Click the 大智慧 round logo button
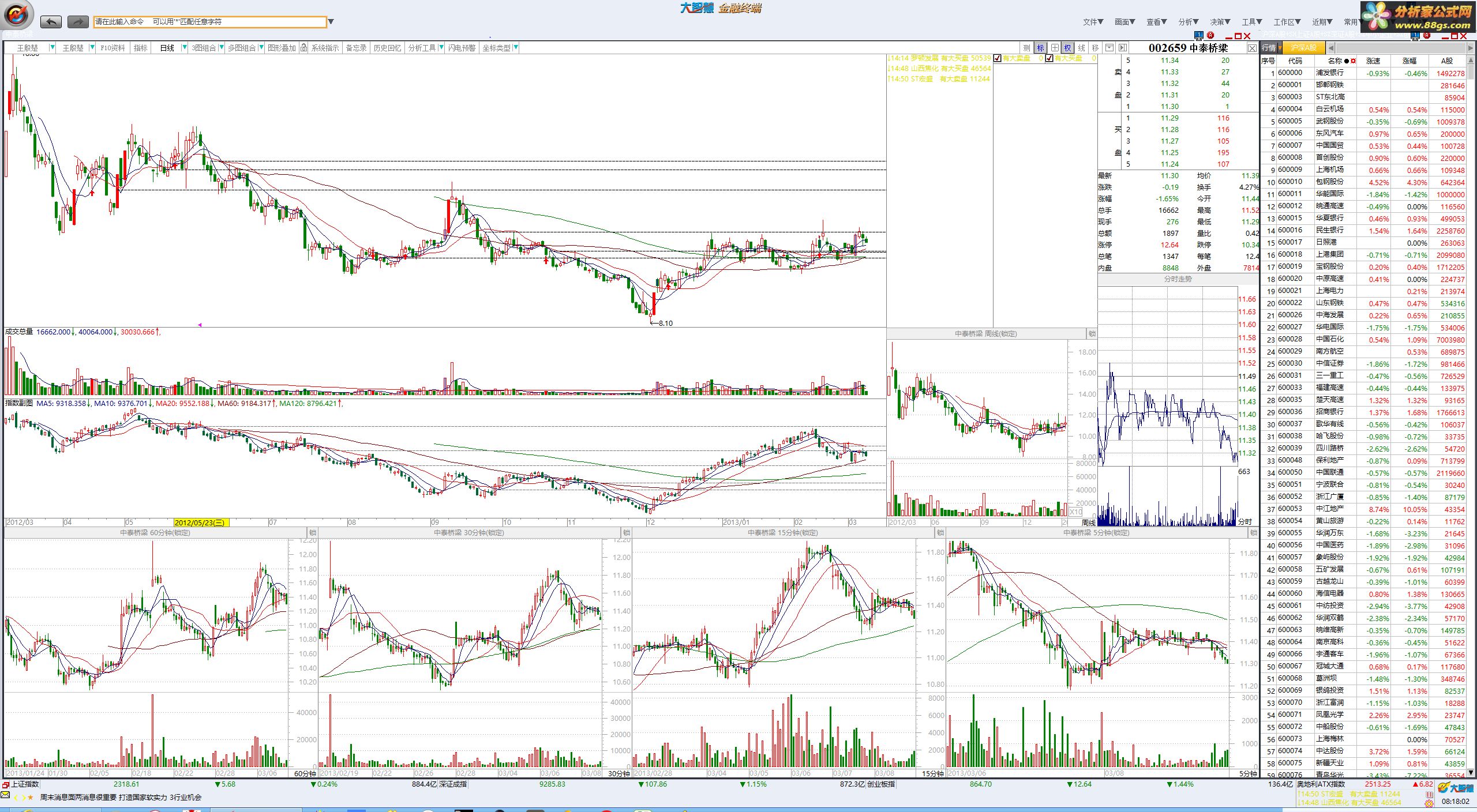The height and width of the screenshot is (812, 1477). [x=17, y=16]
